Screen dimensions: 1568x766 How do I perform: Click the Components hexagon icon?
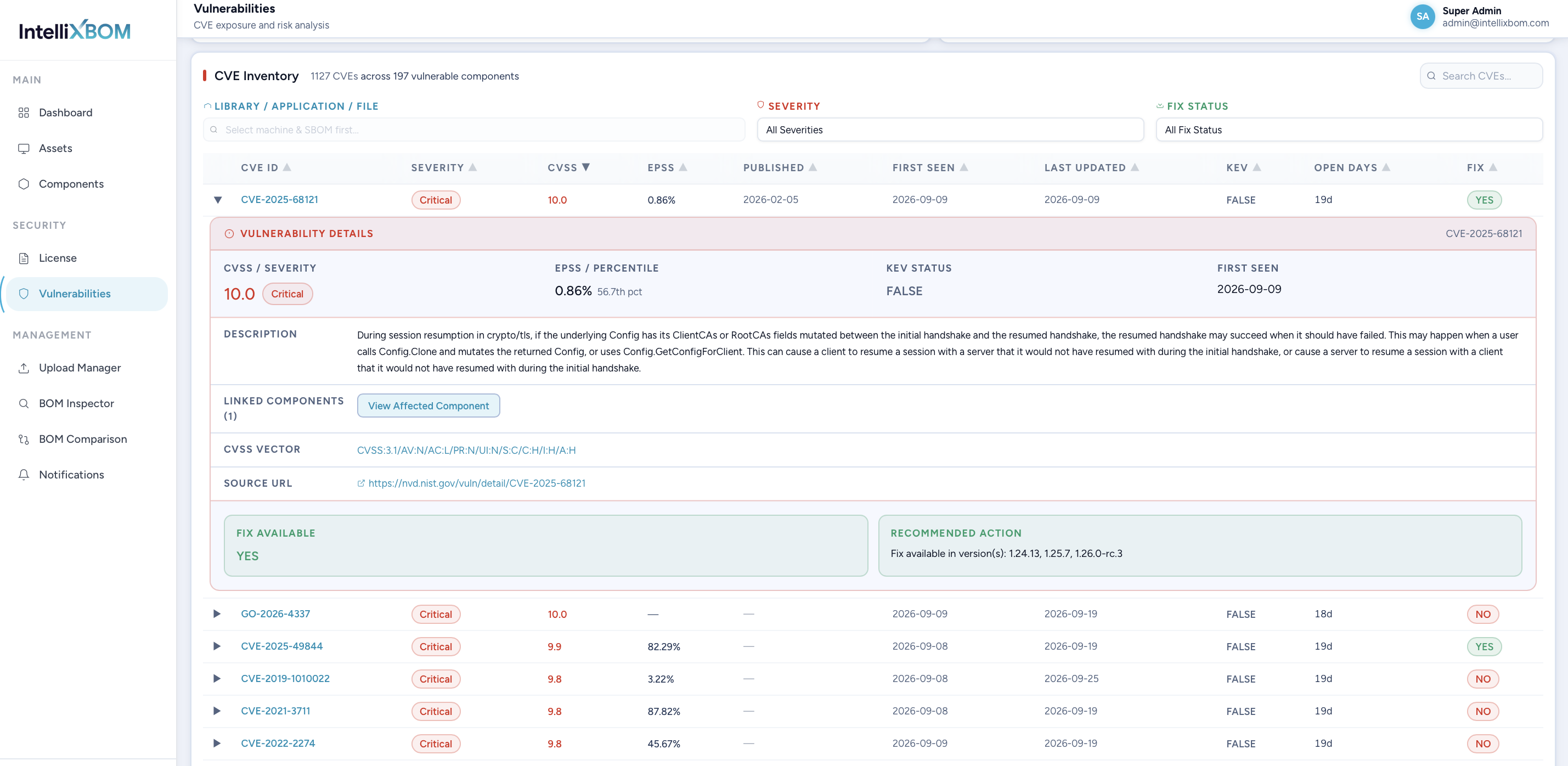(x=24, y=184)
